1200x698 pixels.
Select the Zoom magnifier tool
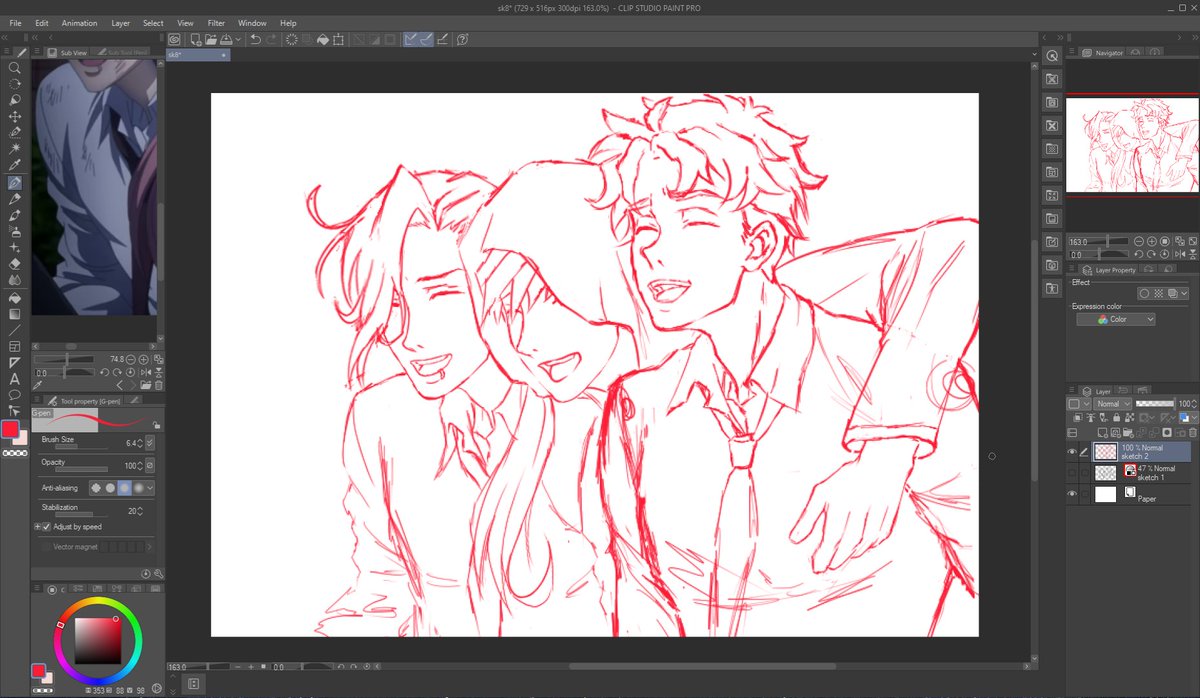click(15, 68)
